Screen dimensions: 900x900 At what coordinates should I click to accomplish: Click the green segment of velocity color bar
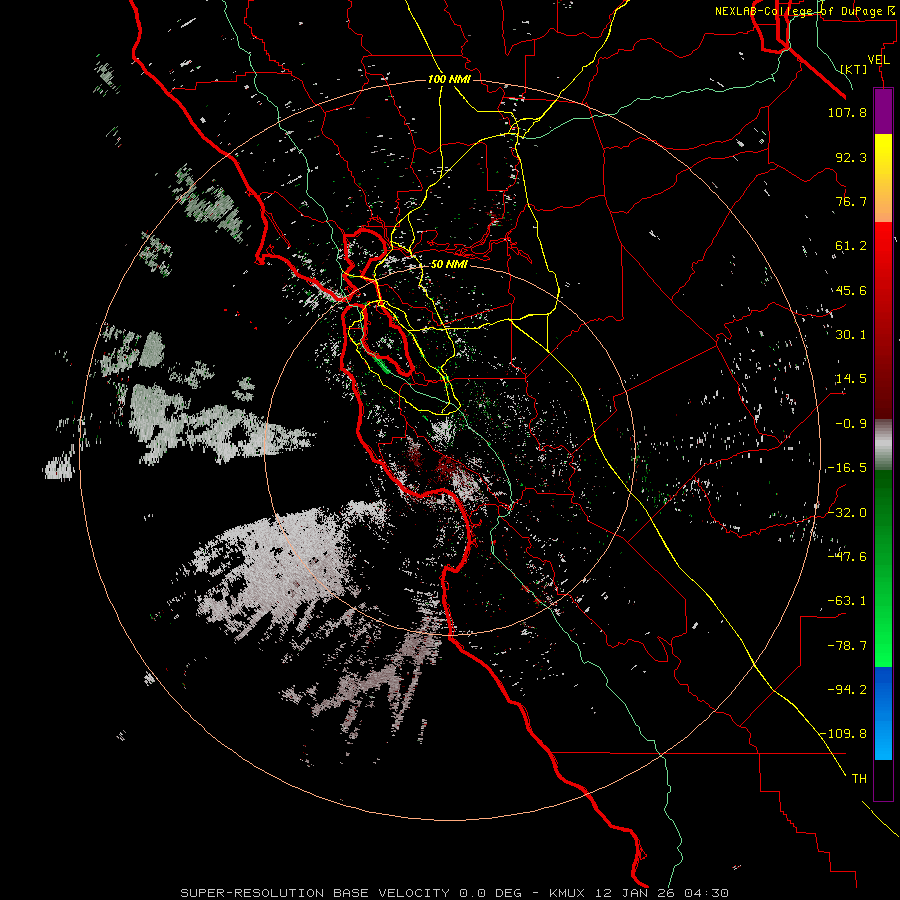click(x=883, y=568)
